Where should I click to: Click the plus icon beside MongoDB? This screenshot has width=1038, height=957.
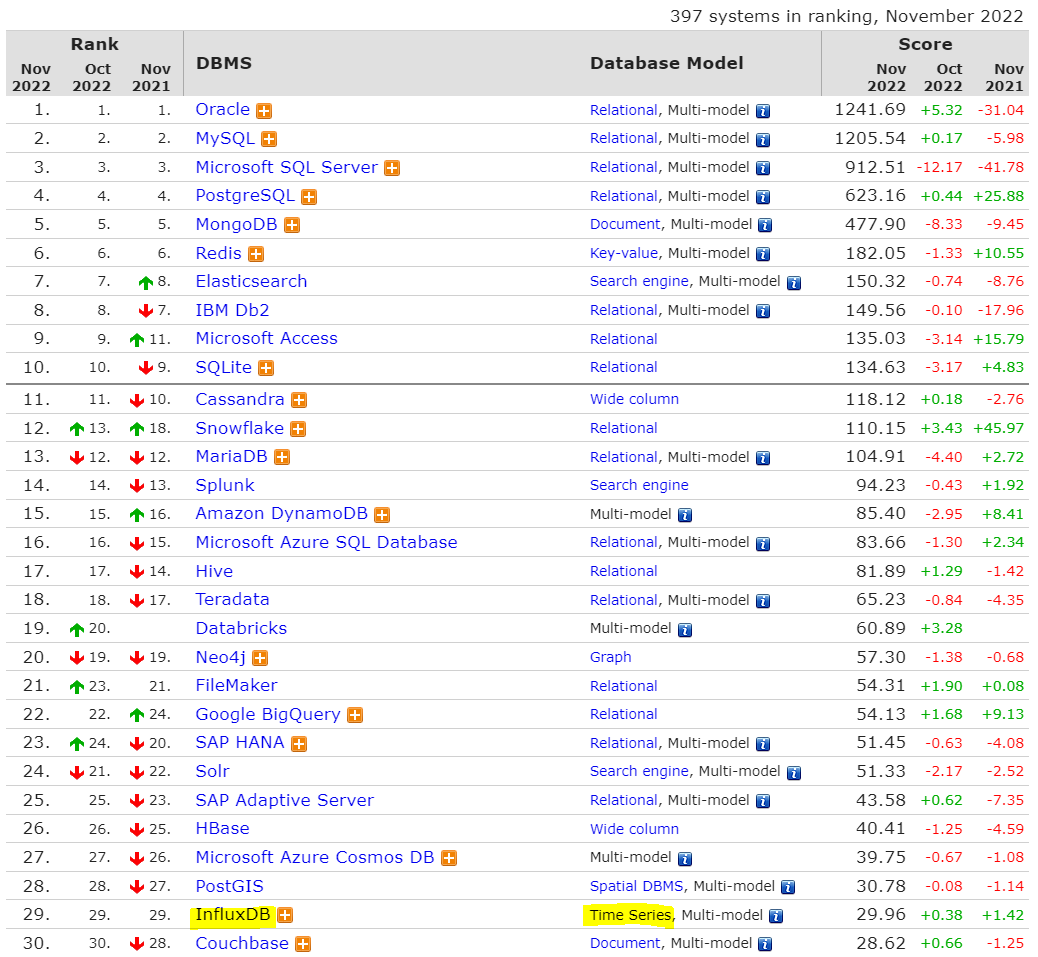(x=292, y=226)
